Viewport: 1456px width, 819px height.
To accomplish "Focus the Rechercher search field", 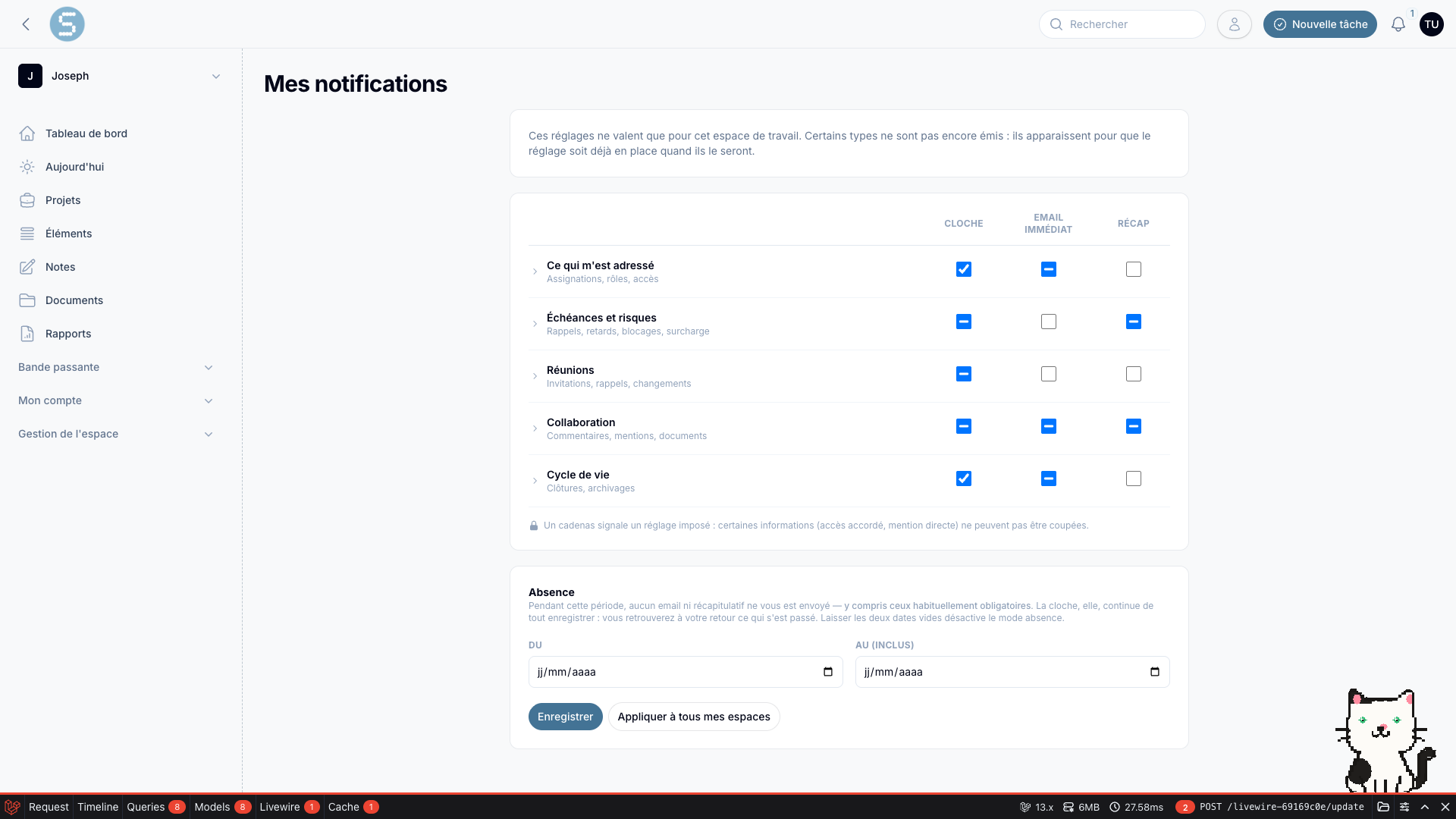I will point(1122,24).
